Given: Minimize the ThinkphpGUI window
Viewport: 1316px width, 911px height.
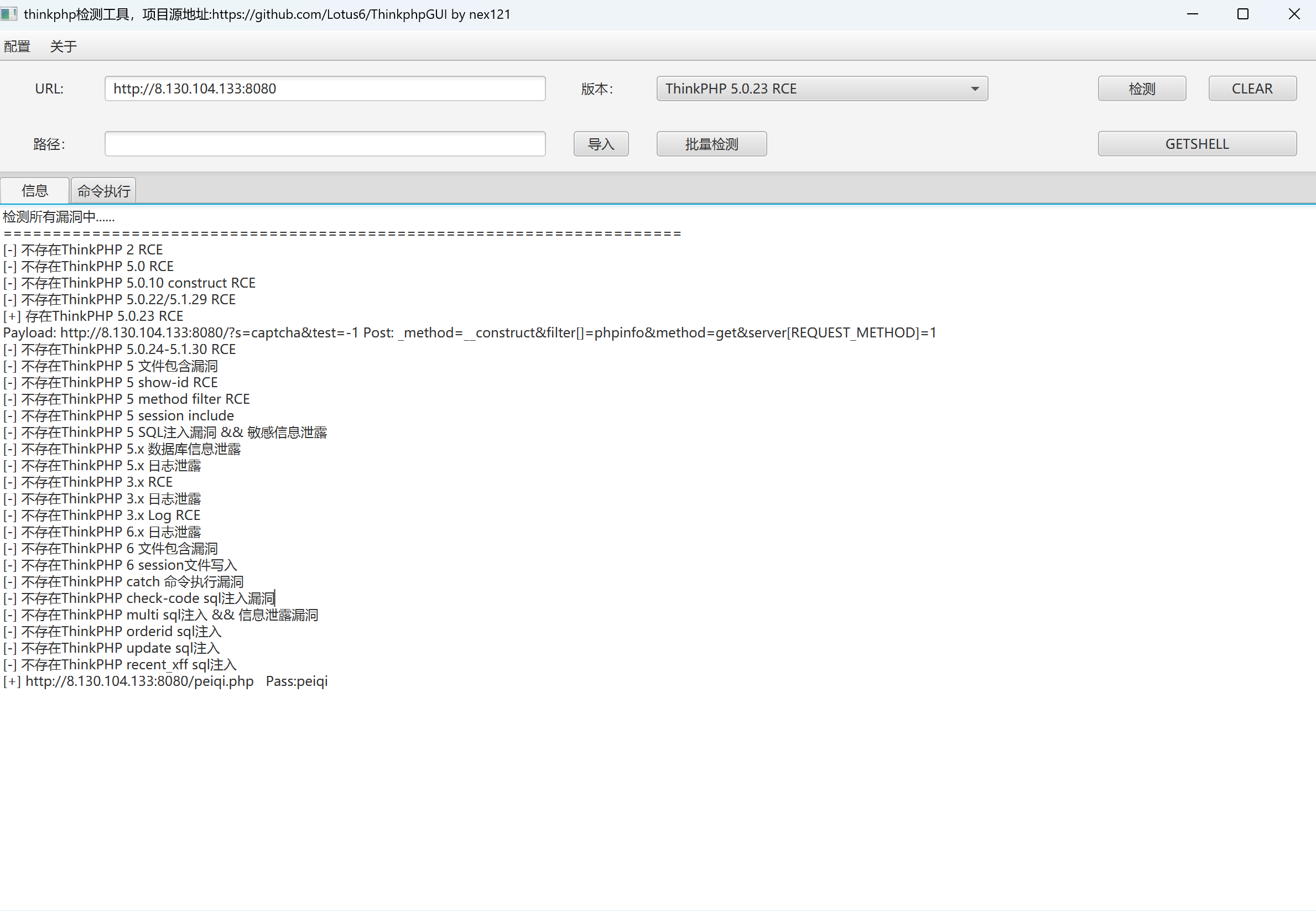Looking at the screenshot, I should [x=1192, y=14].
